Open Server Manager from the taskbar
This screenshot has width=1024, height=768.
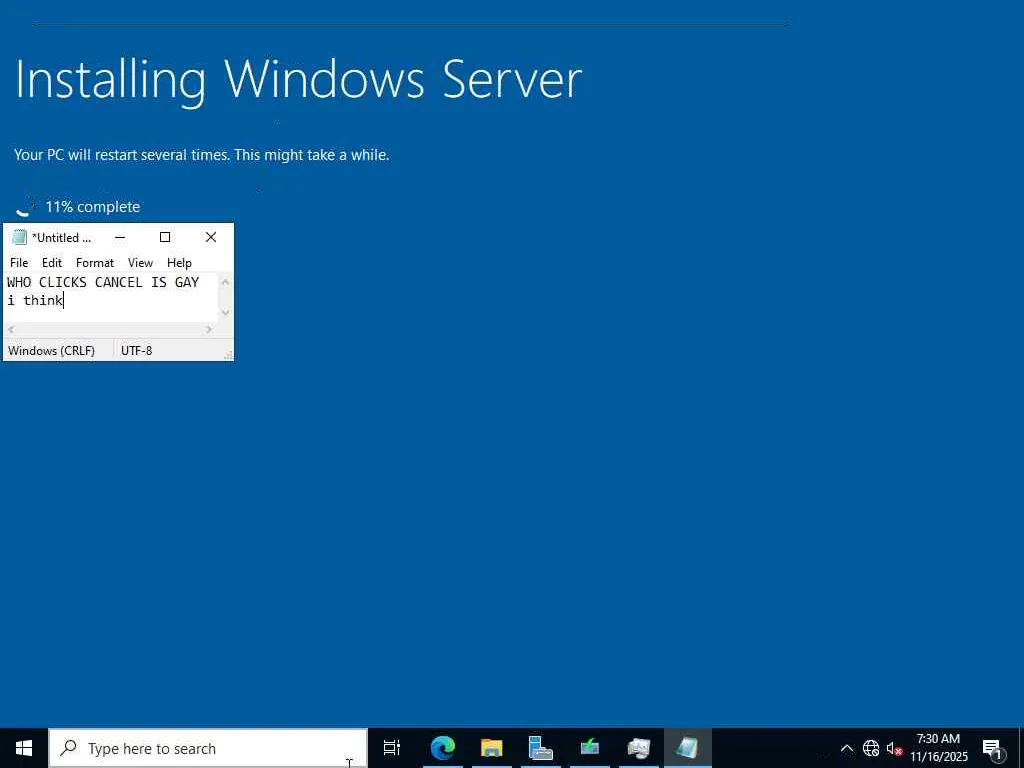click(541, 748)
